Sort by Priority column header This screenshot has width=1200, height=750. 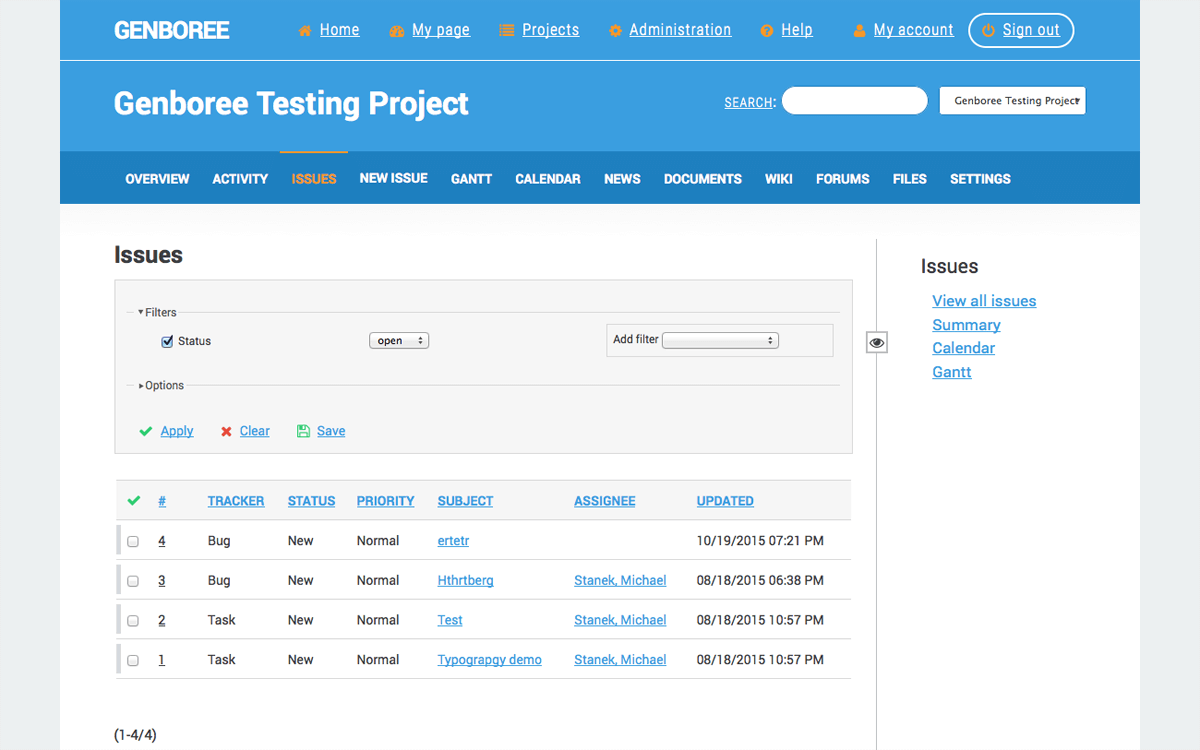coord(385,501)
